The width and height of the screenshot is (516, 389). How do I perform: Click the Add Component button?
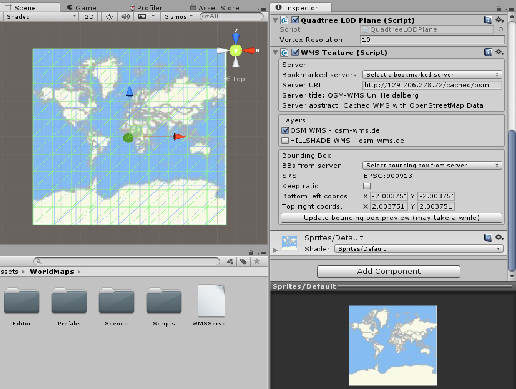[388, 271]
